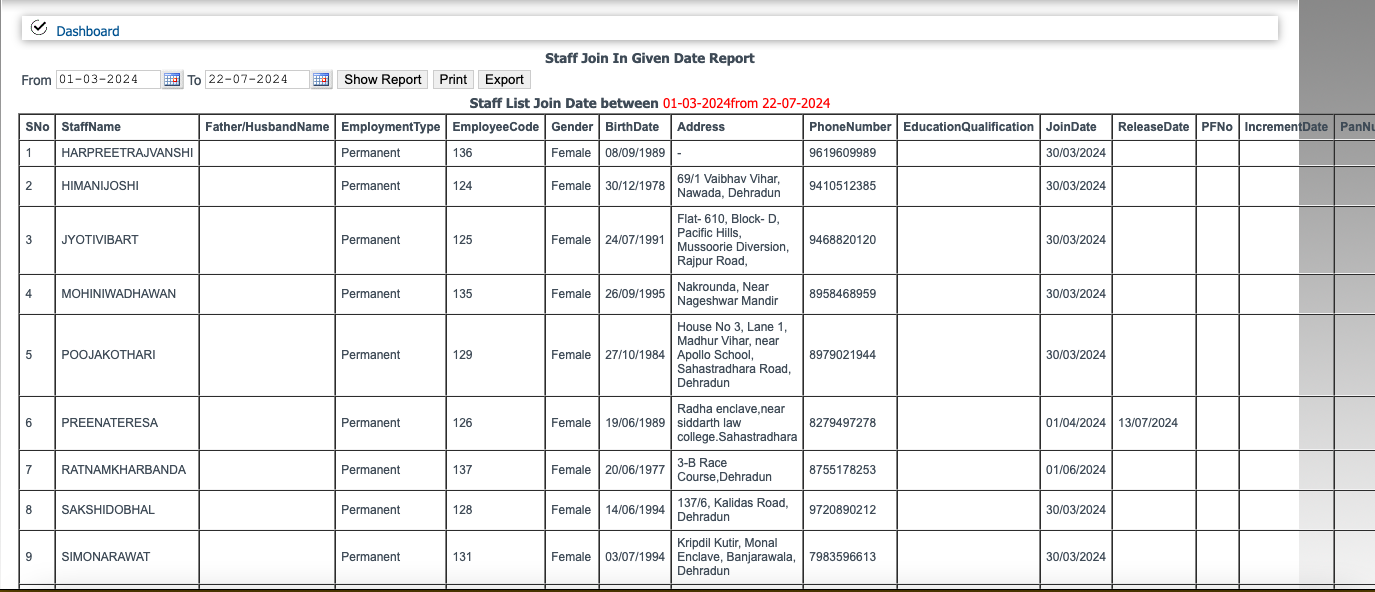This screenshot has height=592, width=1375.
Task: Select staff name POOJAKOTHARI
Action: [108, 355]
